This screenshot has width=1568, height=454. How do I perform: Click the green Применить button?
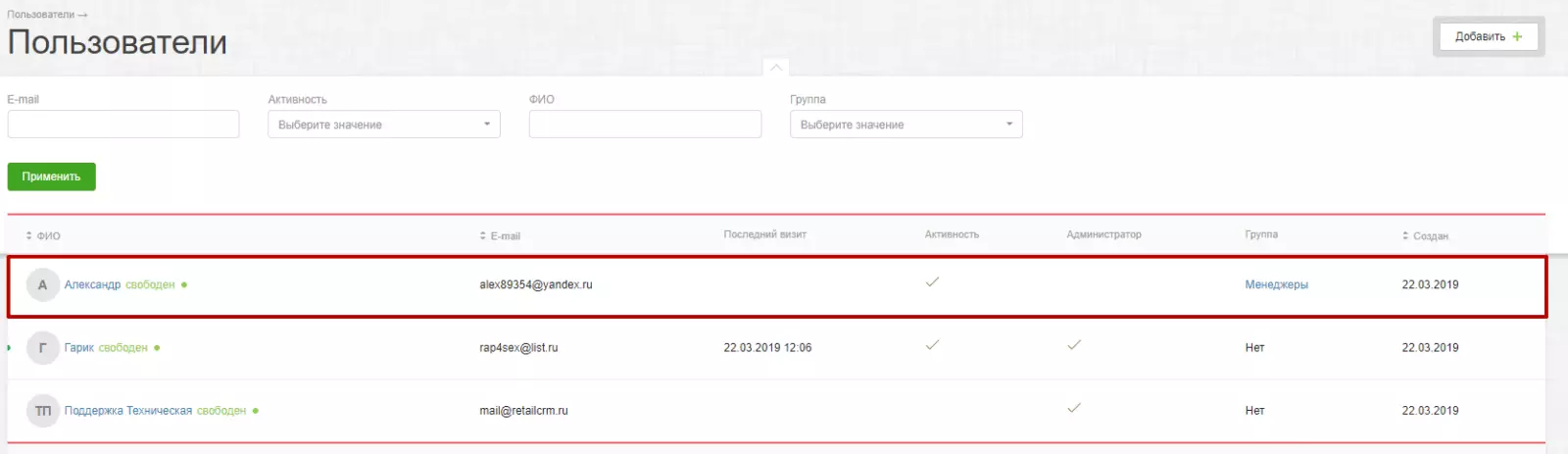point(51,177)
